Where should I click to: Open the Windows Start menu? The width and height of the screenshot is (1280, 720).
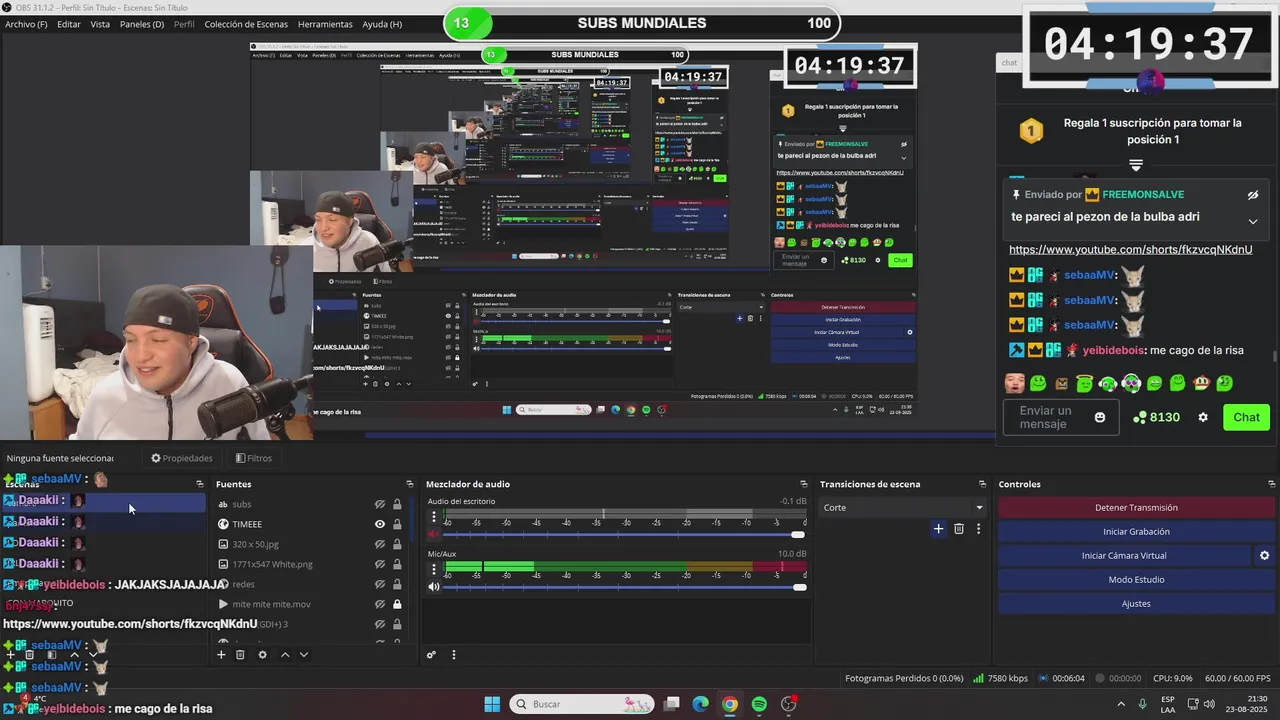point(492,704)
